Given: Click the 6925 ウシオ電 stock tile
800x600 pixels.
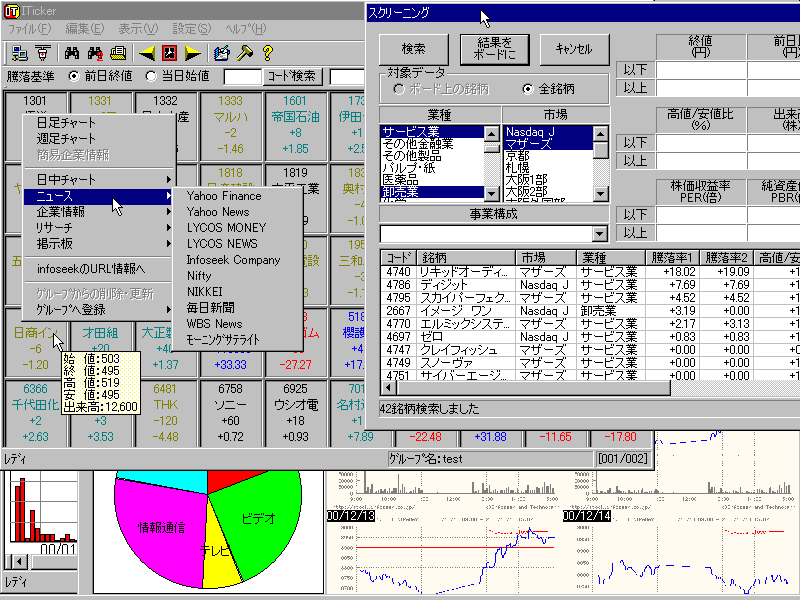Looking at the screenshot, I should (x=296, y=413).
